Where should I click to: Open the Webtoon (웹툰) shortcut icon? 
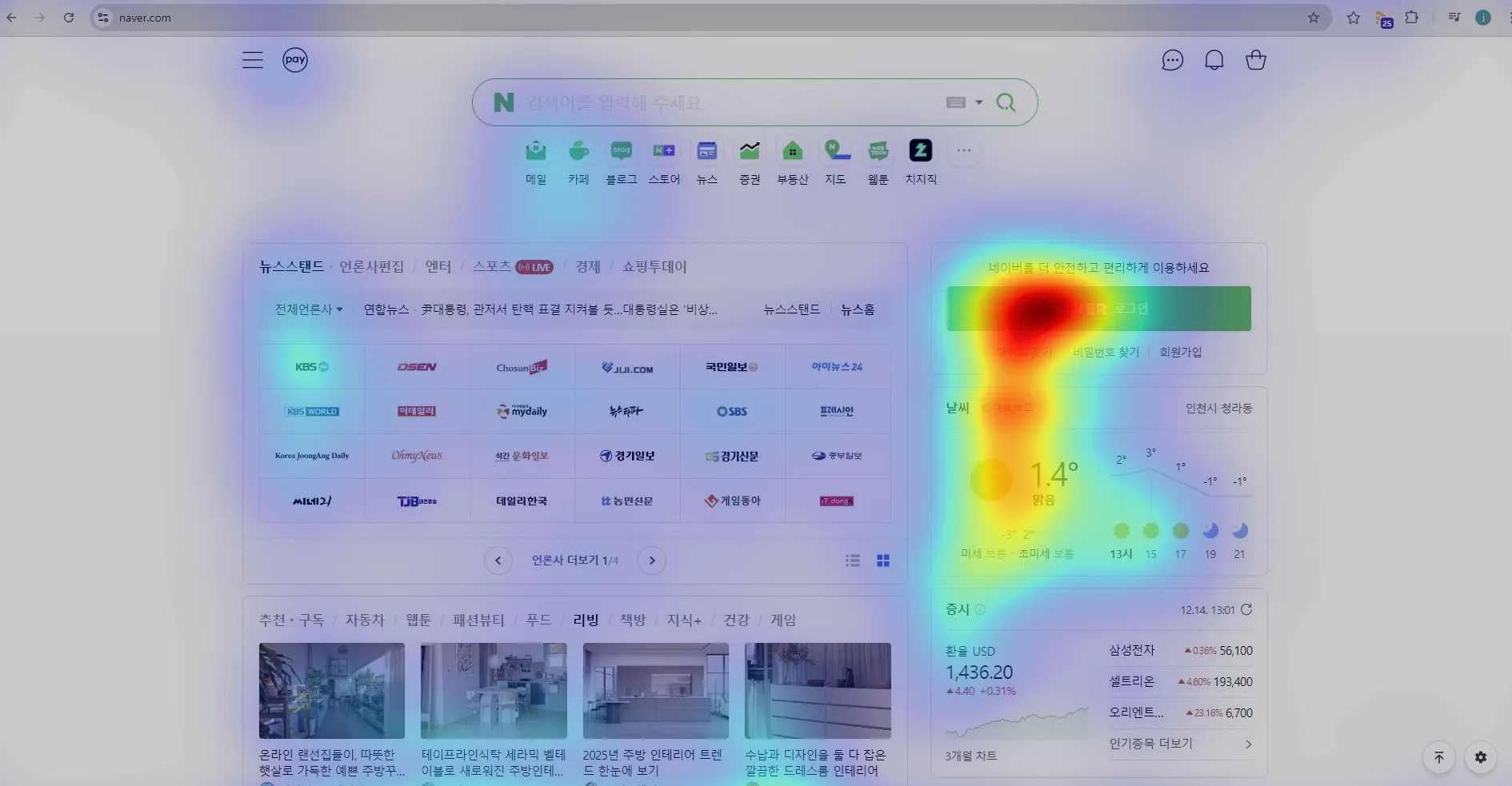[878, 152]
